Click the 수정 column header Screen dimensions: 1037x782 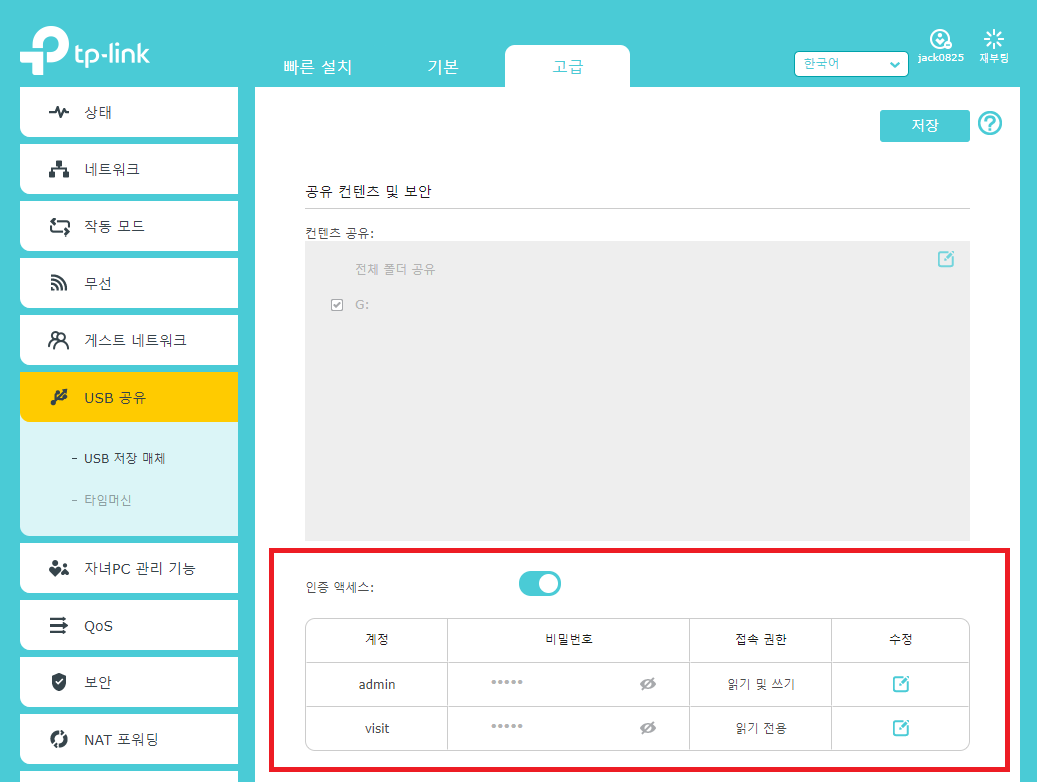pos(900,639)
